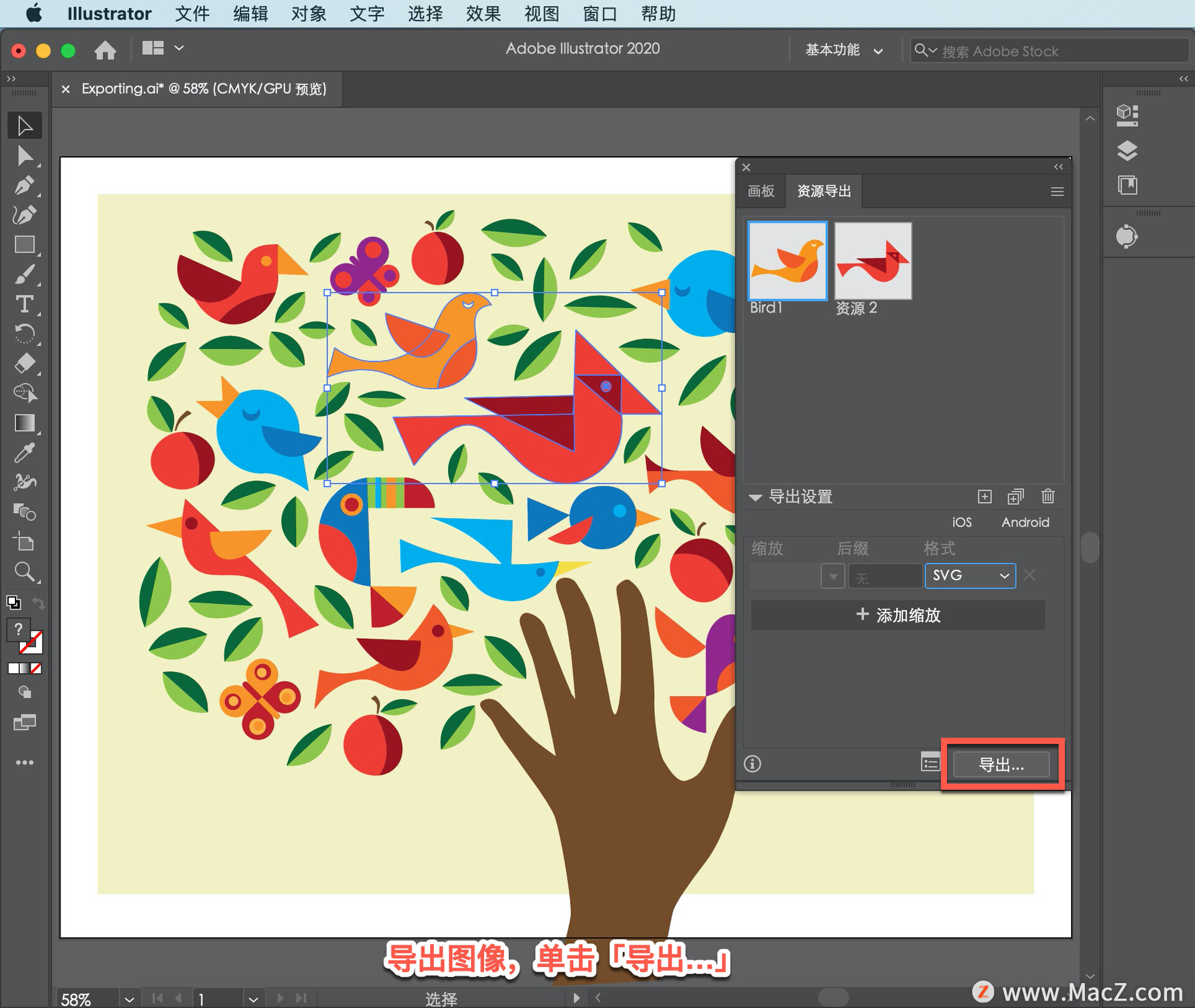Delete selected asset with trash icon
This screenshot has width=1195, height=1008.
(x=1048, y=496)
